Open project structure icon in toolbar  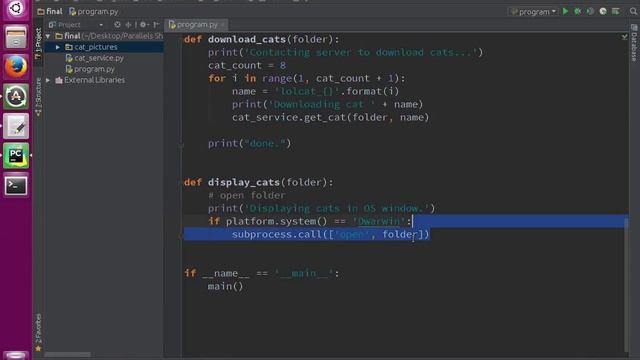pyautogui.click(x=616, y=11)
